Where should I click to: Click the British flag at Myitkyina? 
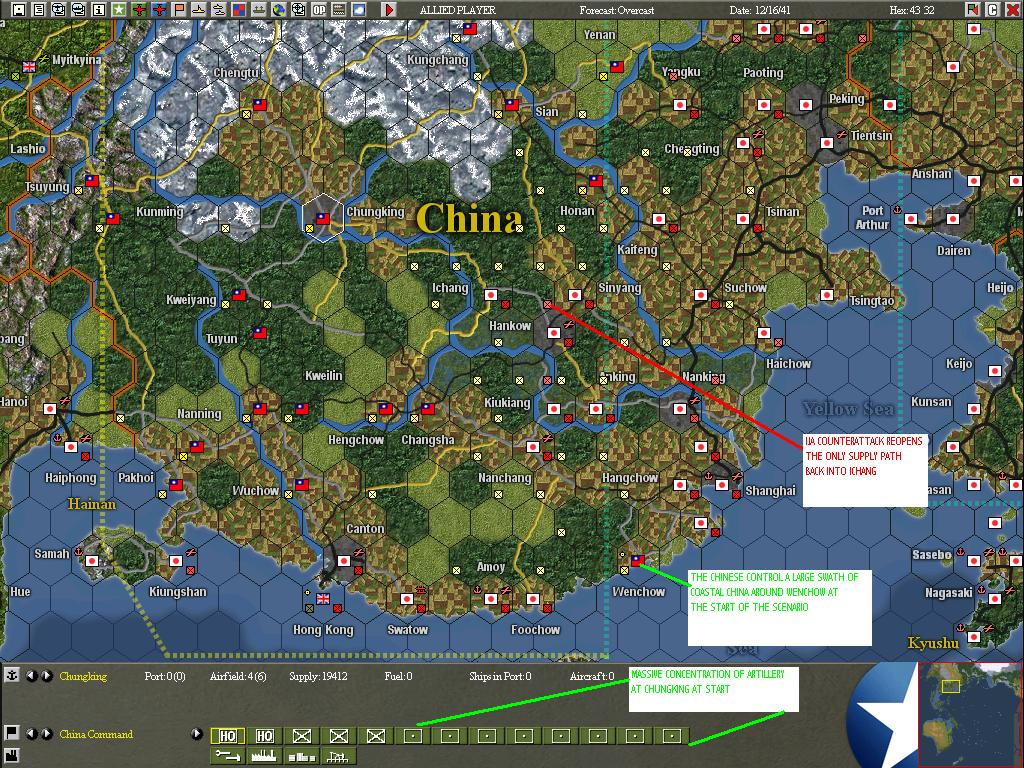click(x=29, y=67)
